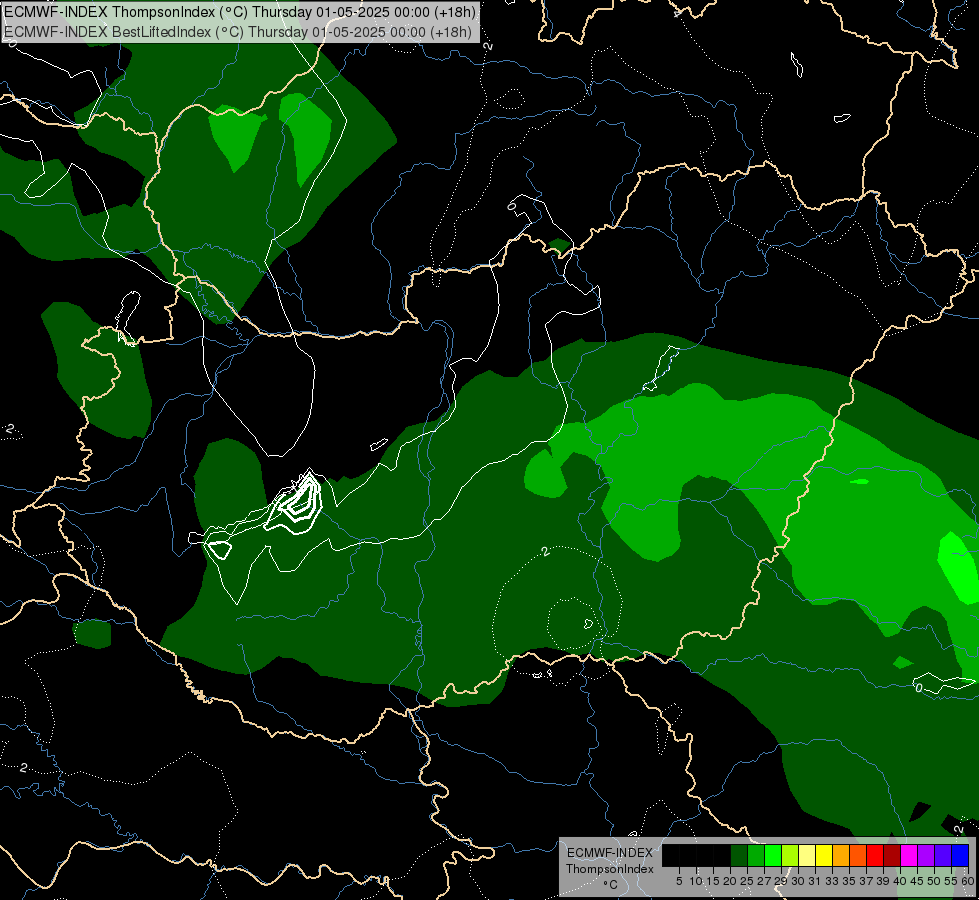The height and width of the screenshot is (900, 979).
Task: Click the °C unit label in legend
Action: (610, 884)
